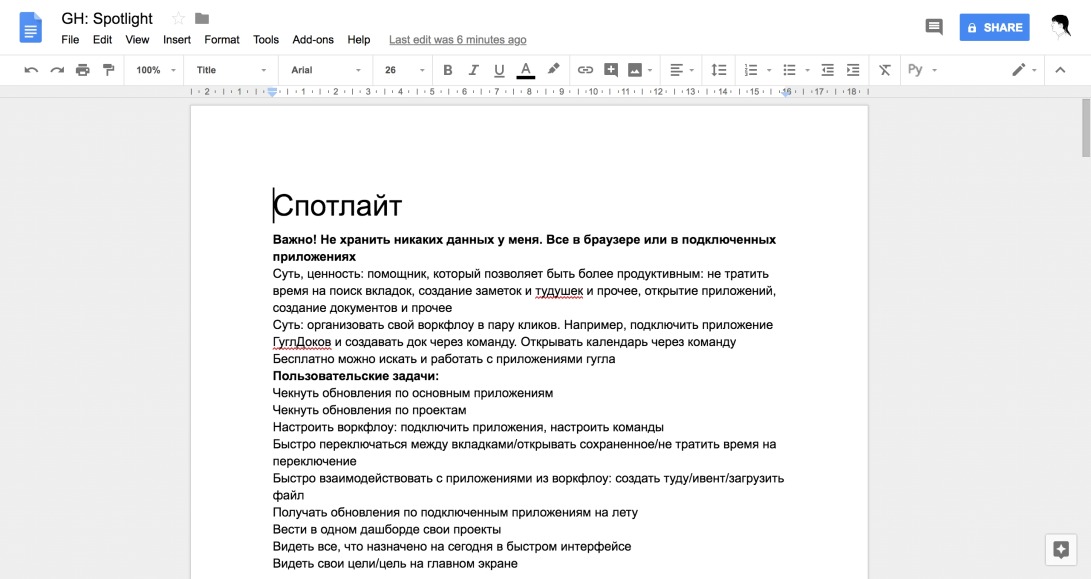Click 'Видеть свои цели/цель на главном экране'
The width and height of the screenshot is (1091, 579).
click(x=395, y=564)
